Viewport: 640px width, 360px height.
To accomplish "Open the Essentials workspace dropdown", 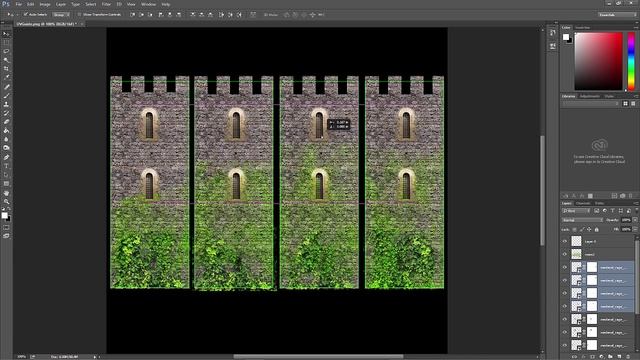I will [617, 15].
